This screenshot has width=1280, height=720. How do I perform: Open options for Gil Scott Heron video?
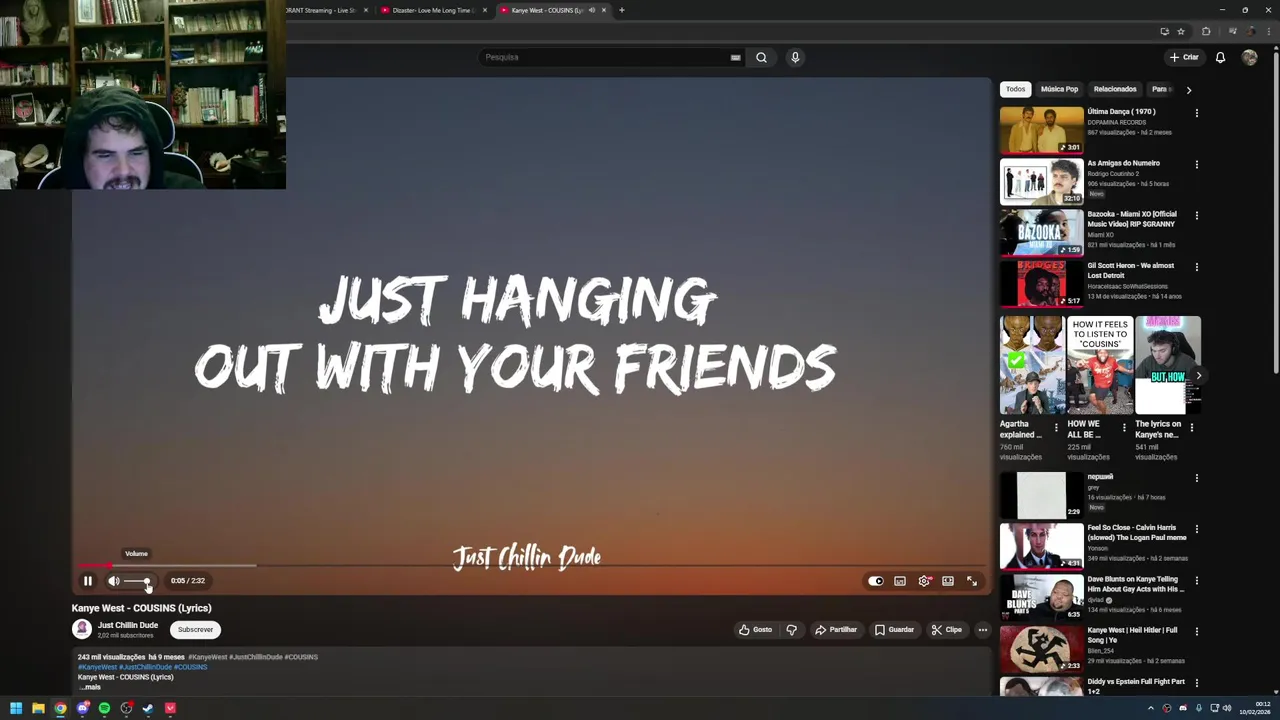click(1196, 267)
